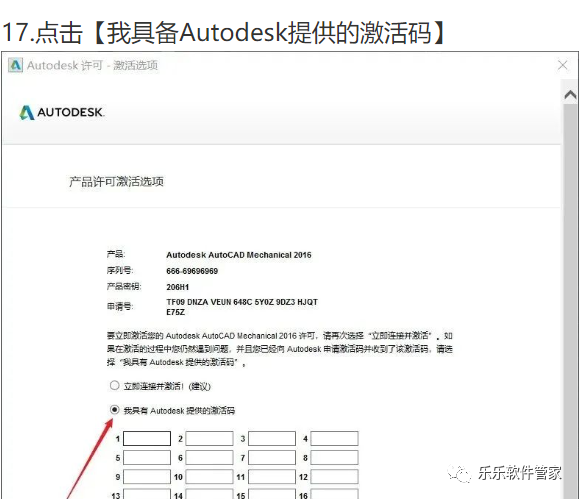Click activation code field 7
580x499 pixels.
point(272,458)
